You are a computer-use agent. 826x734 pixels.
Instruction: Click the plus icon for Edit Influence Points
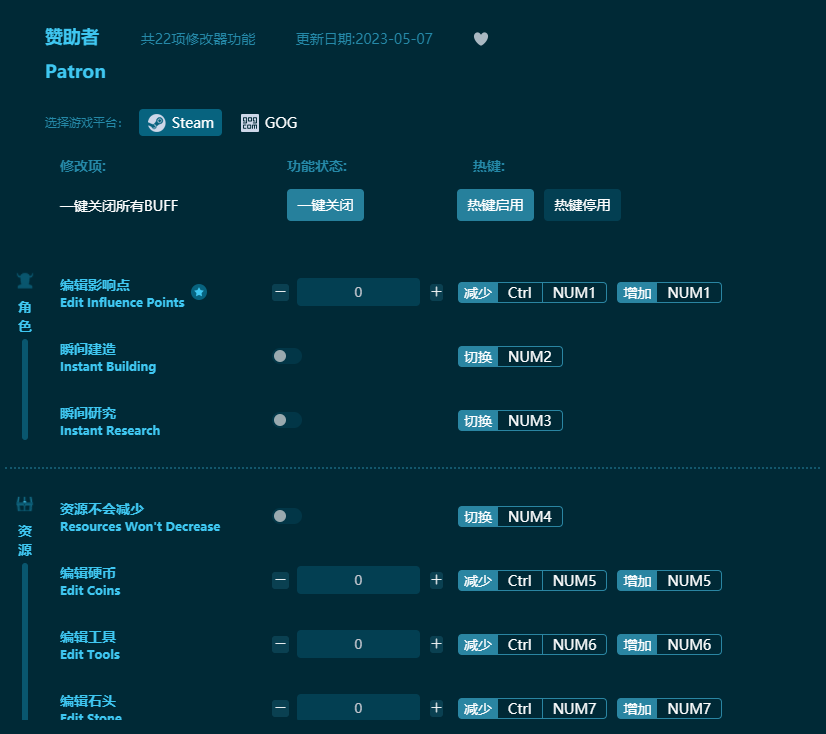(x=436, y=292)
